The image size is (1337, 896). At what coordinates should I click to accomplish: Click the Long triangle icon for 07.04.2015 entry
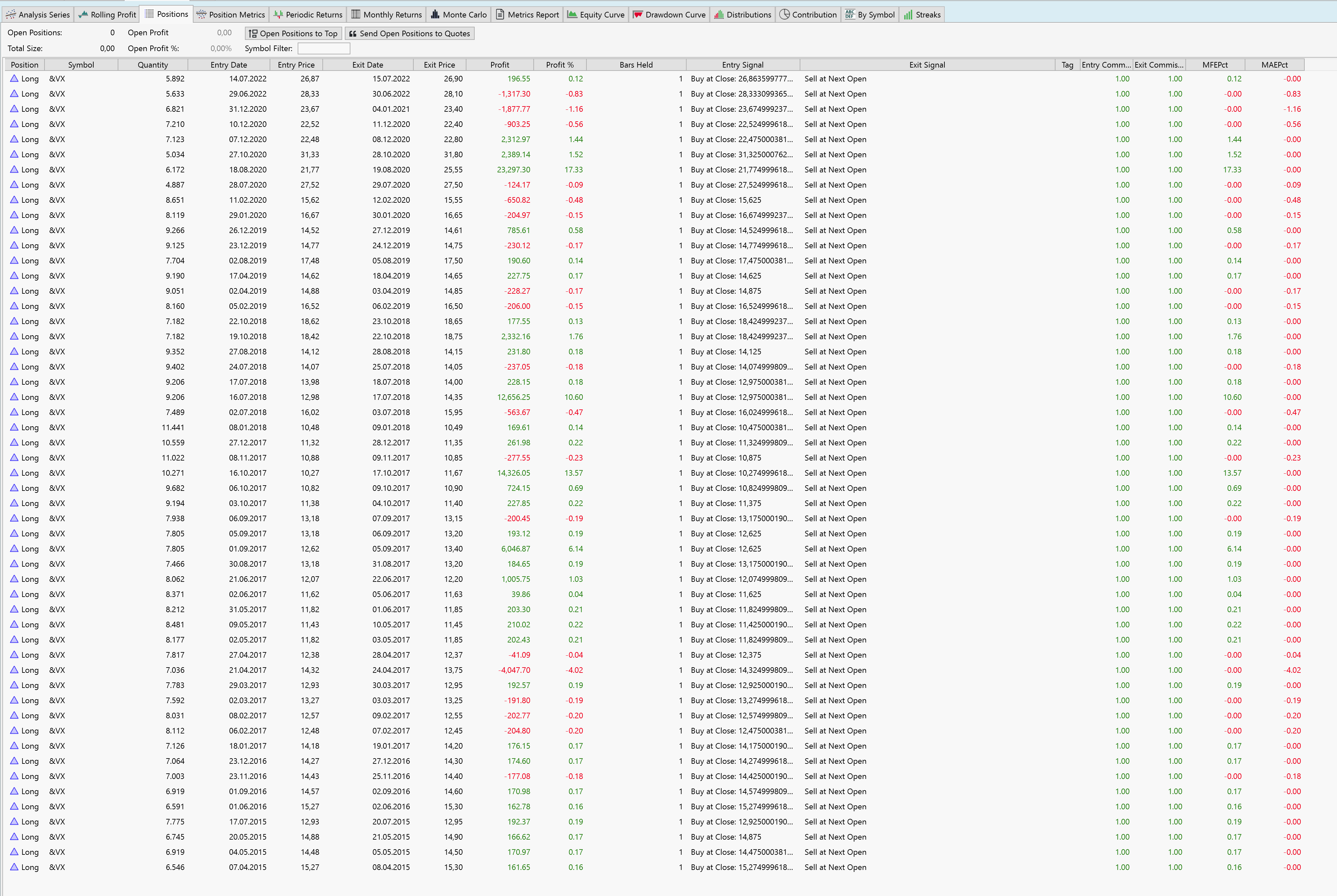click(x=14, y=867)
